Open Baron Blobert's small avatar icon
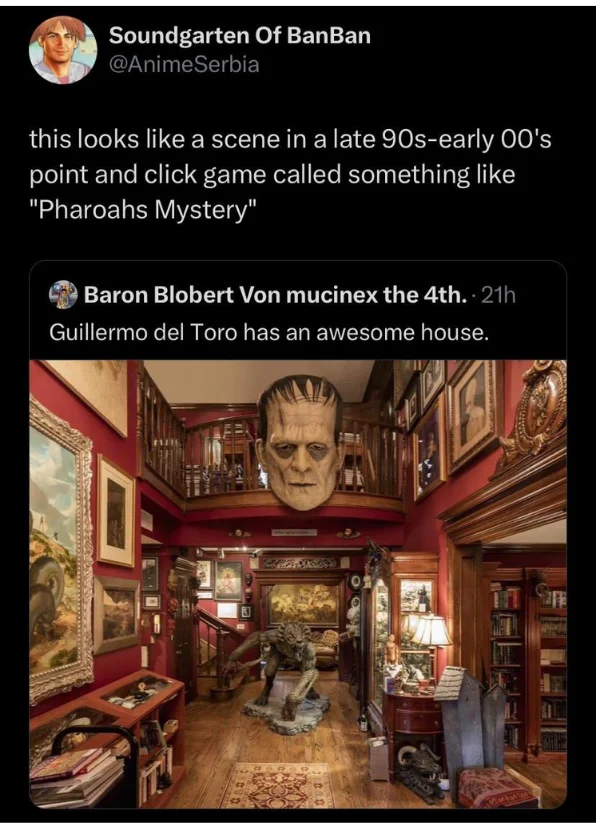Image resolution: width=600 pixels, height=823 pixels. click(x=63, y=296)
